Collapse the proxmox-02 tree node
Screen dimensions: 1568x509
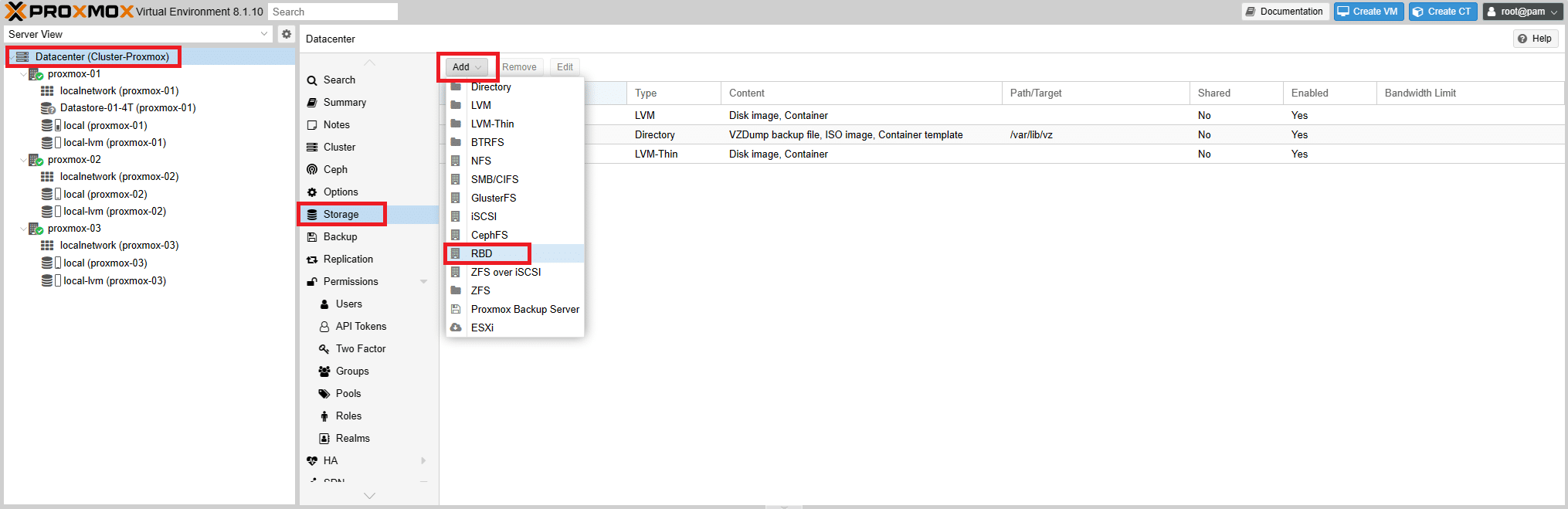click(x=22, y=160)
